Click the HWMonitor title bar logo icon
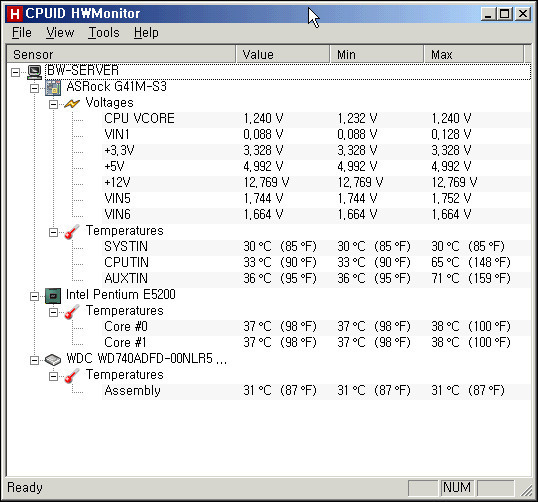538x502 pixels. tap(15, 14)
